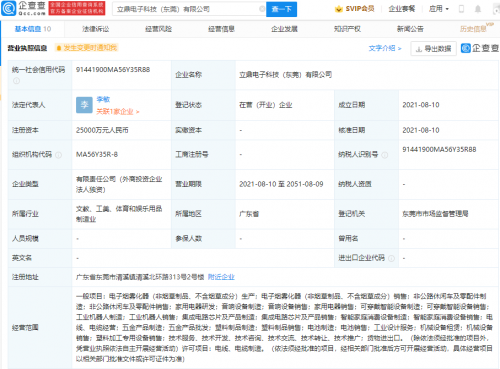The width and height of the screenshot is (500, 369).
Task: Click info icon beside 进出口企业代码
Action: (391, 258)
